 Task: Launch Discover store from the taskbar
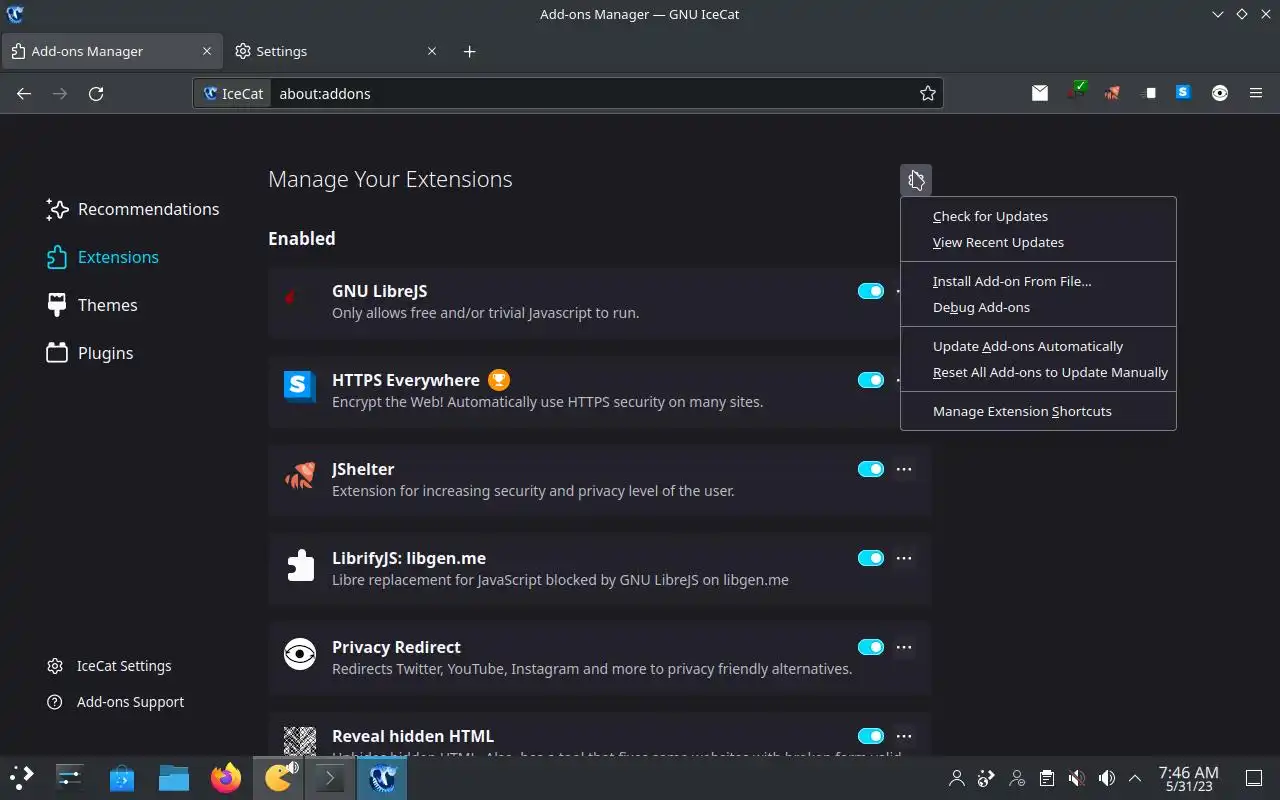click(122, 777)
